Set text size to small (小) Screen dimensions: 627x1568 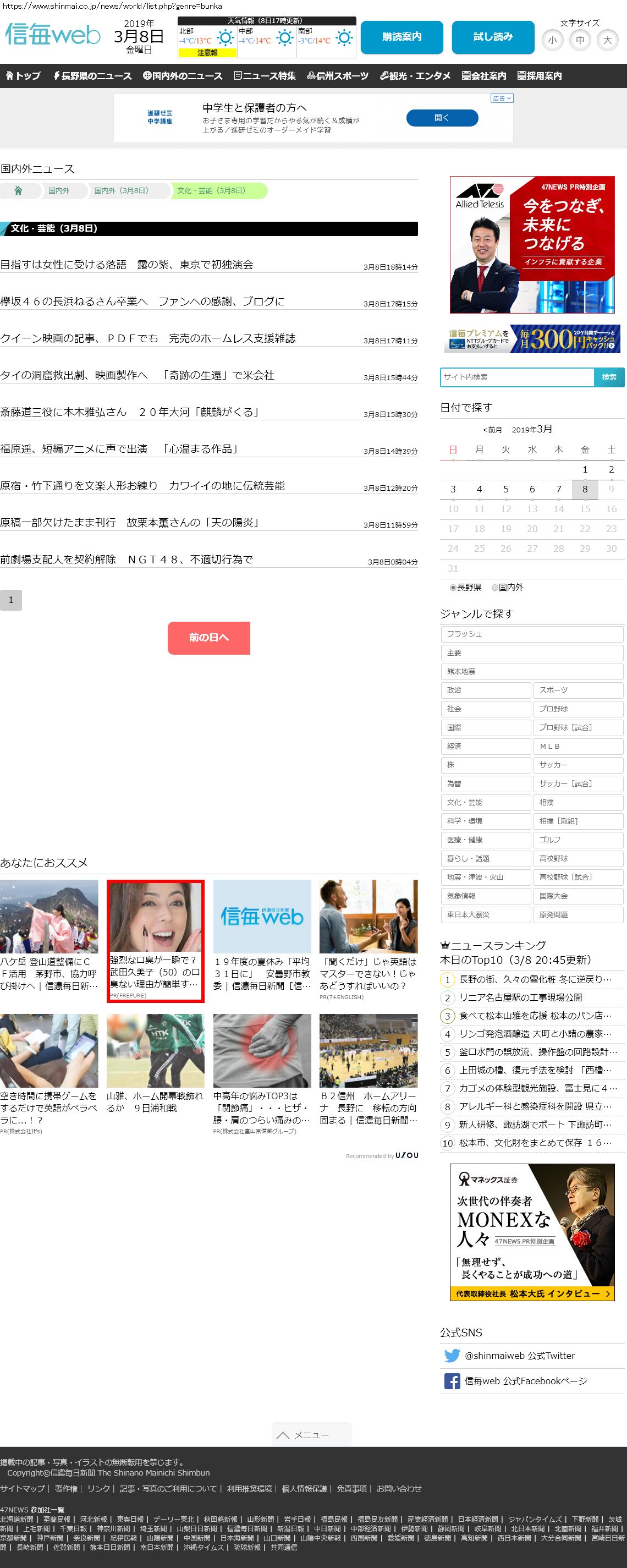pyautogui.click(x=552, y=40)
